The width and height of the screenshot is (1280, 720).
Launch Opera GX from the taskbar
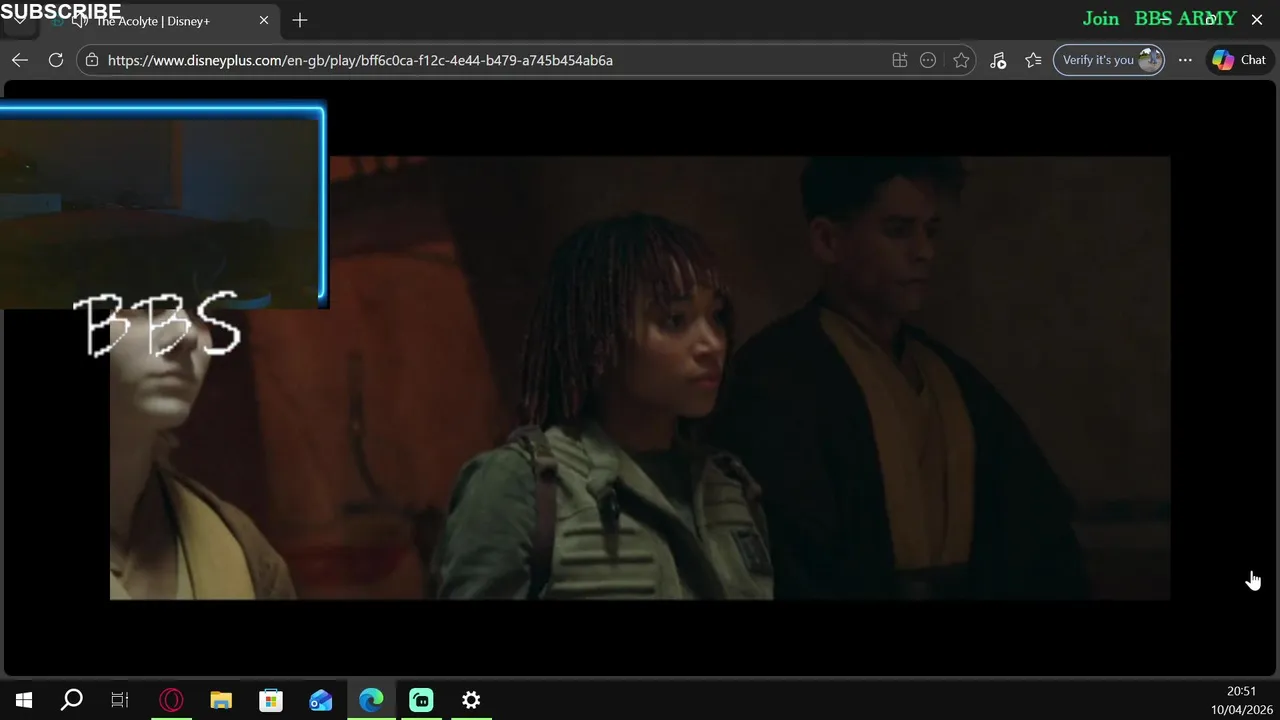171,700
